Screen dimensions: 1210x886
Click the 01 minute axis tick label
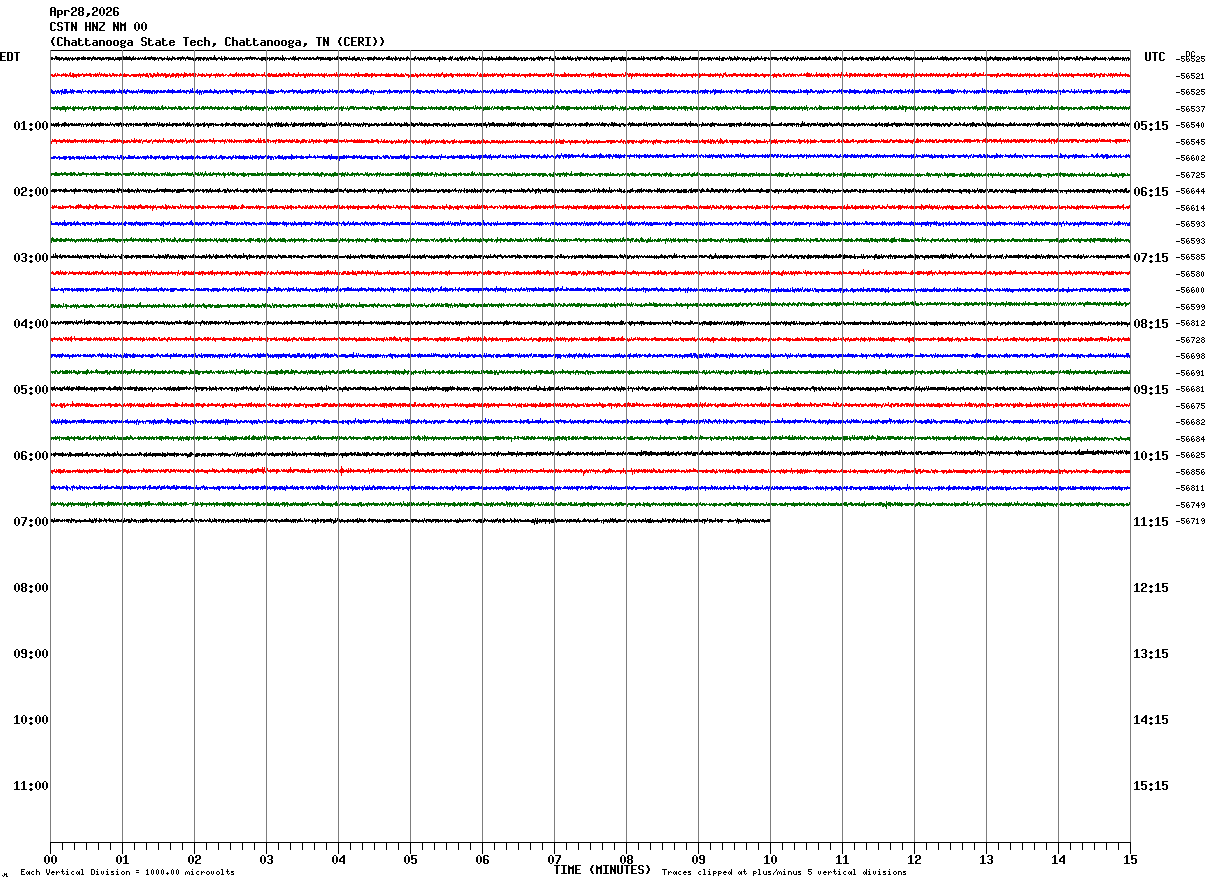122,859
